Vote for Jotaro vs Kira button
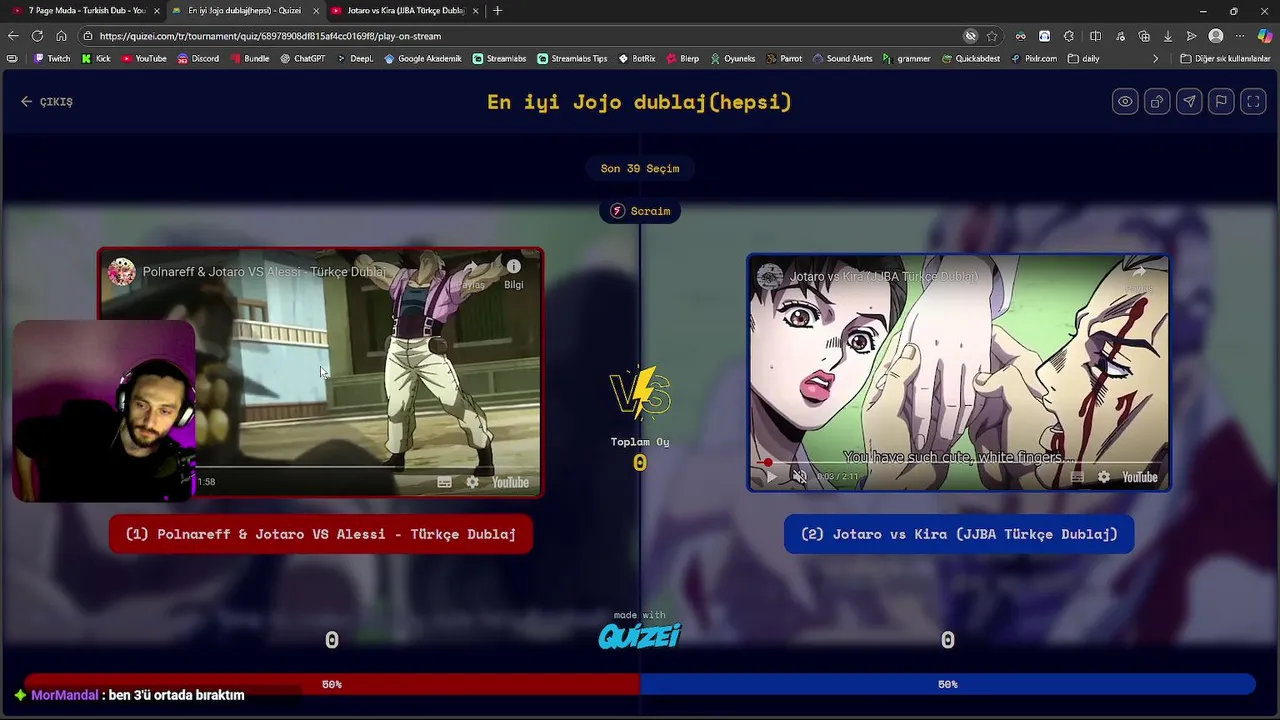Image resolution: width=1280 pixels, height=720 pixels. pos(959,534)
